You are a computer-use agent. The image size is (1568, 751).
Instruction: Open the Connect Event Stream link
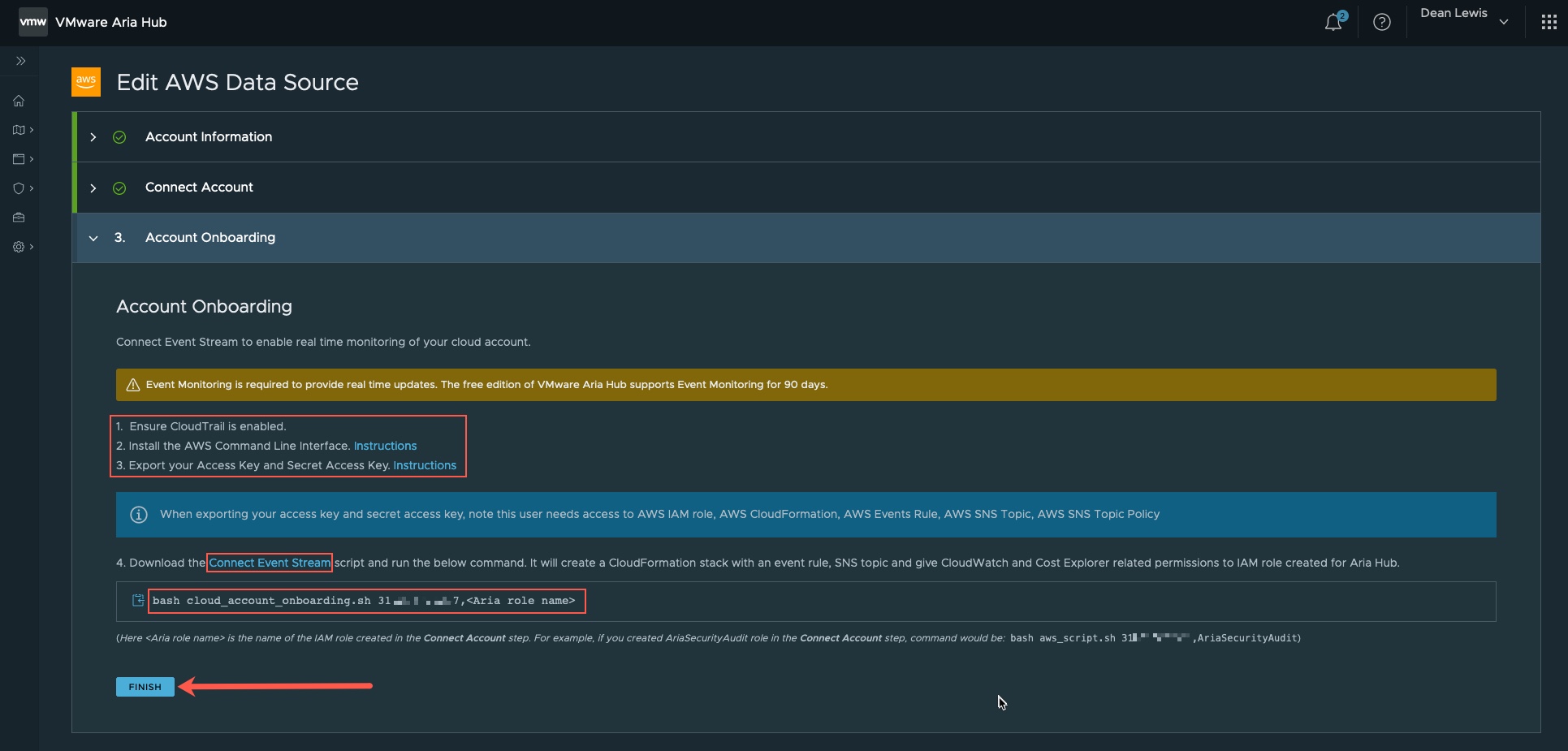coord(269,562)
